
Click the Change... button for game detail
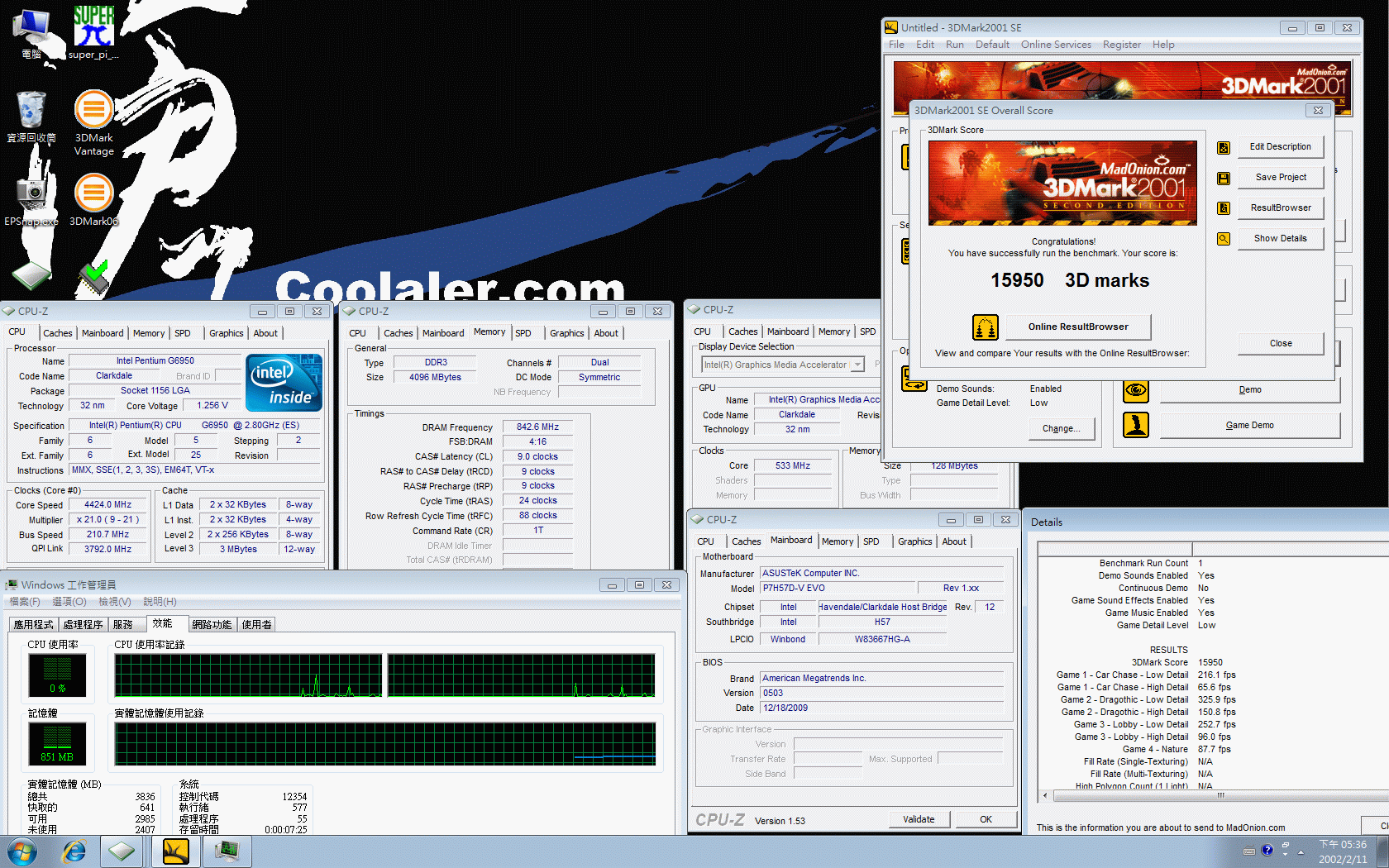(1062, 429)
